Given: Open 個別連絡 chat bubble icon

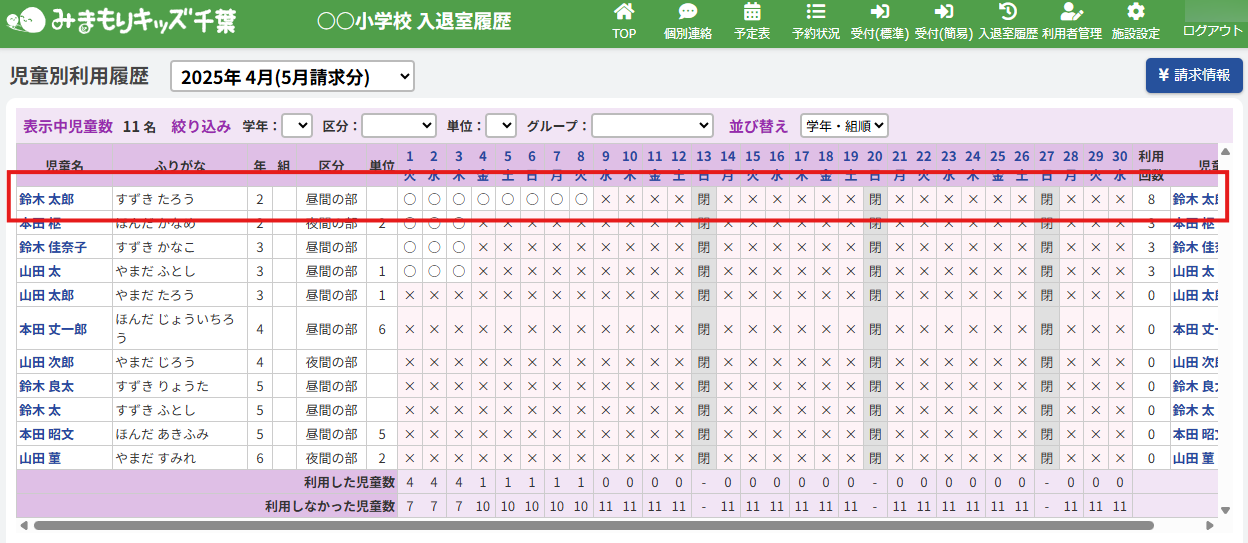Looking at the screenshot, I should [x=688, y=13].
